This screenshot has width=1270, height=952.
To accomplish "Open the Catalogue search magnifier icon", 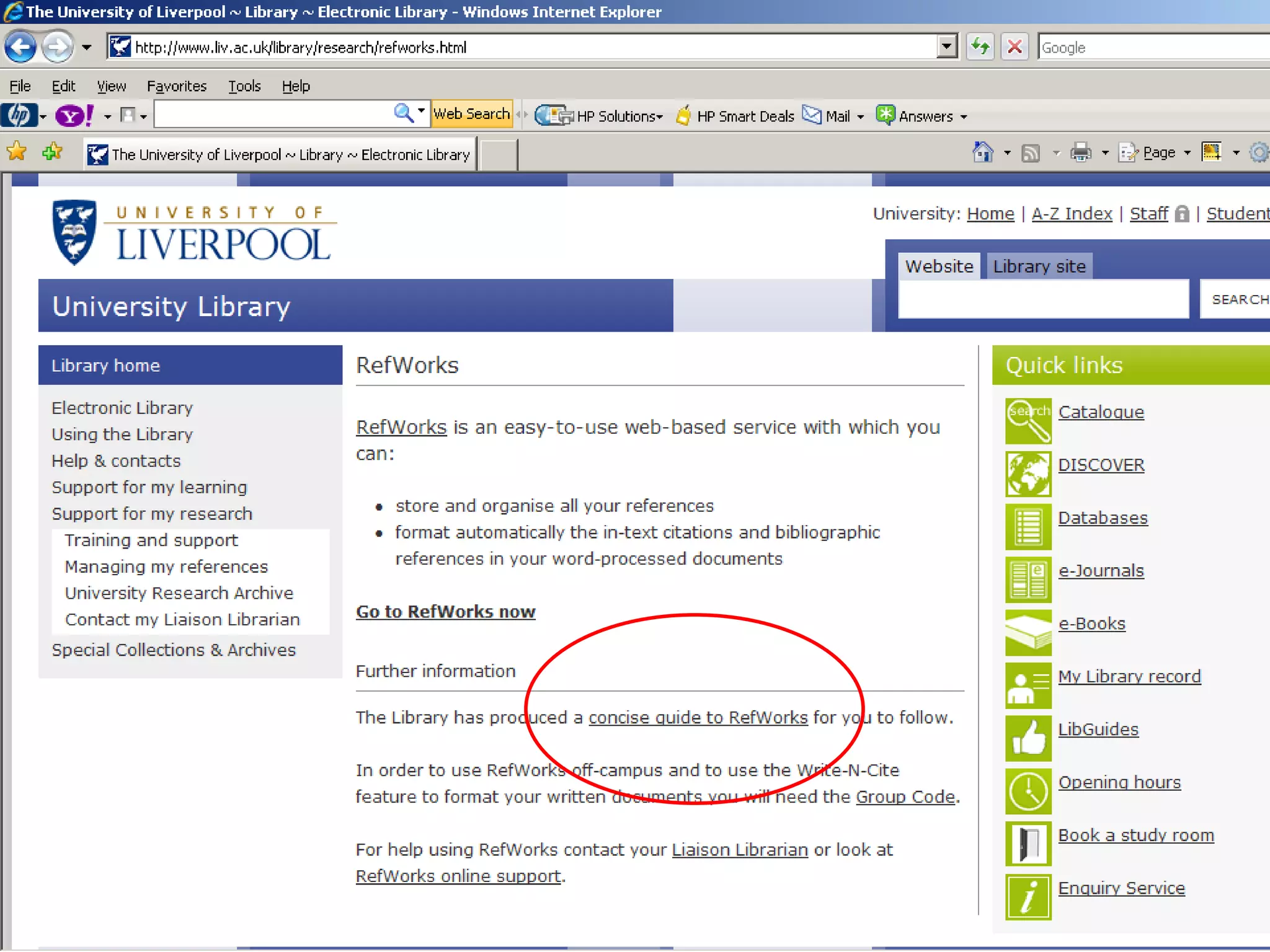I will pyautogui.click(x=1028, y=421).
